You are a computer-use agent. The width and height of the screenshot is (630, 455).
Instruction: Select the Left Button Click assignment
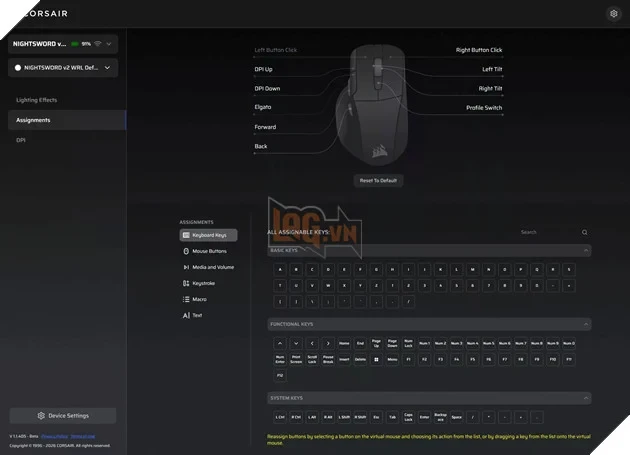276,50
